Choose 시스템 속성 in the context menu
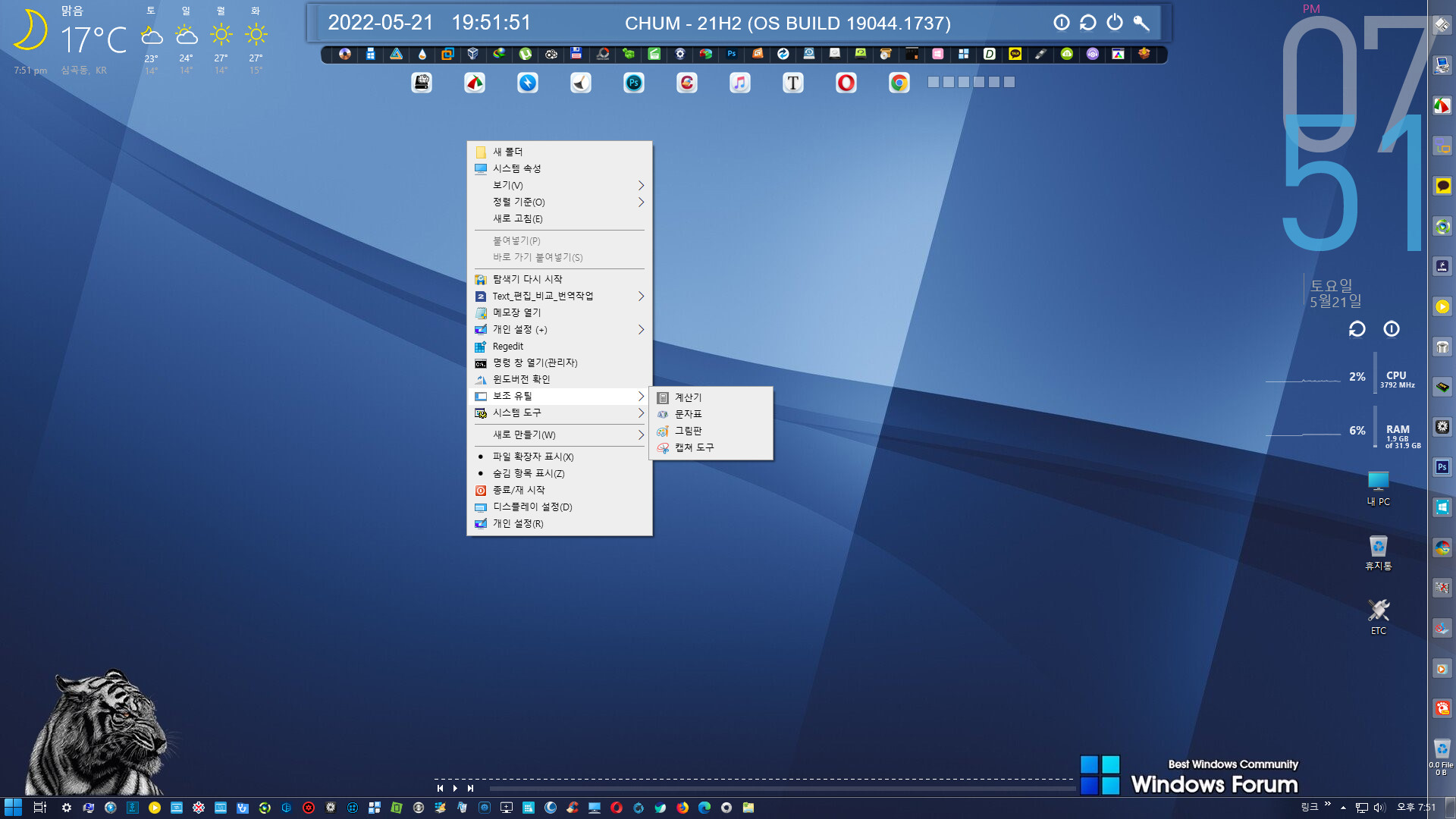This screenshot has height=819, width=1456. point(560,168)
